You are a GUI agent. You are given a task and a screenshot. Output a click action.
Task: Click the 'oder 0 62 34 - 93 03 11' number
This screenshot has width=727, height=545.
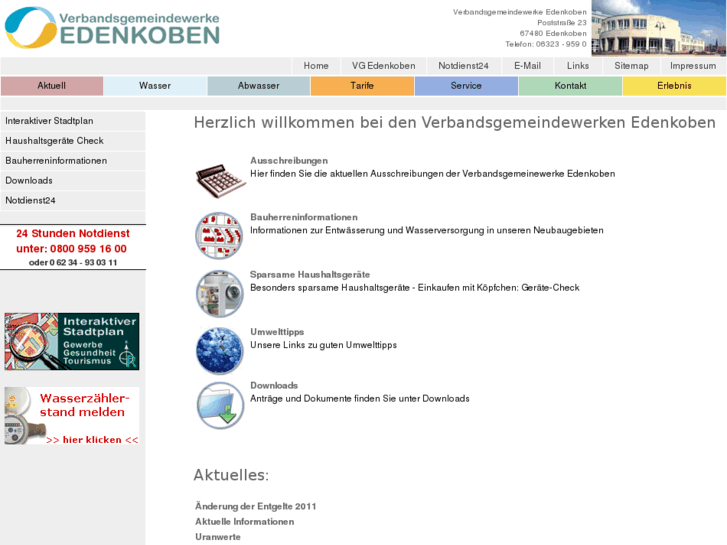pyautogui.click(x=73, y=263)
